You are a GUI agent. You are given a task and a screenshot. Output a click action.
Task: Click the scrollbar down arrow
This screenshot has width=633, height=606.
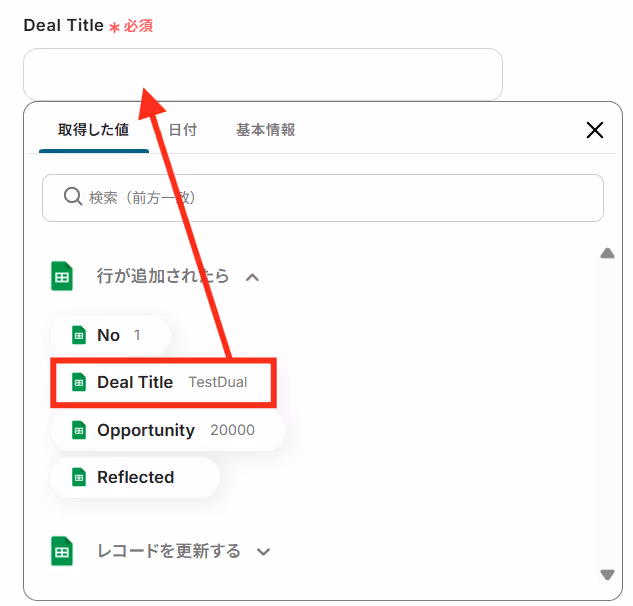(x=607, y=575)
